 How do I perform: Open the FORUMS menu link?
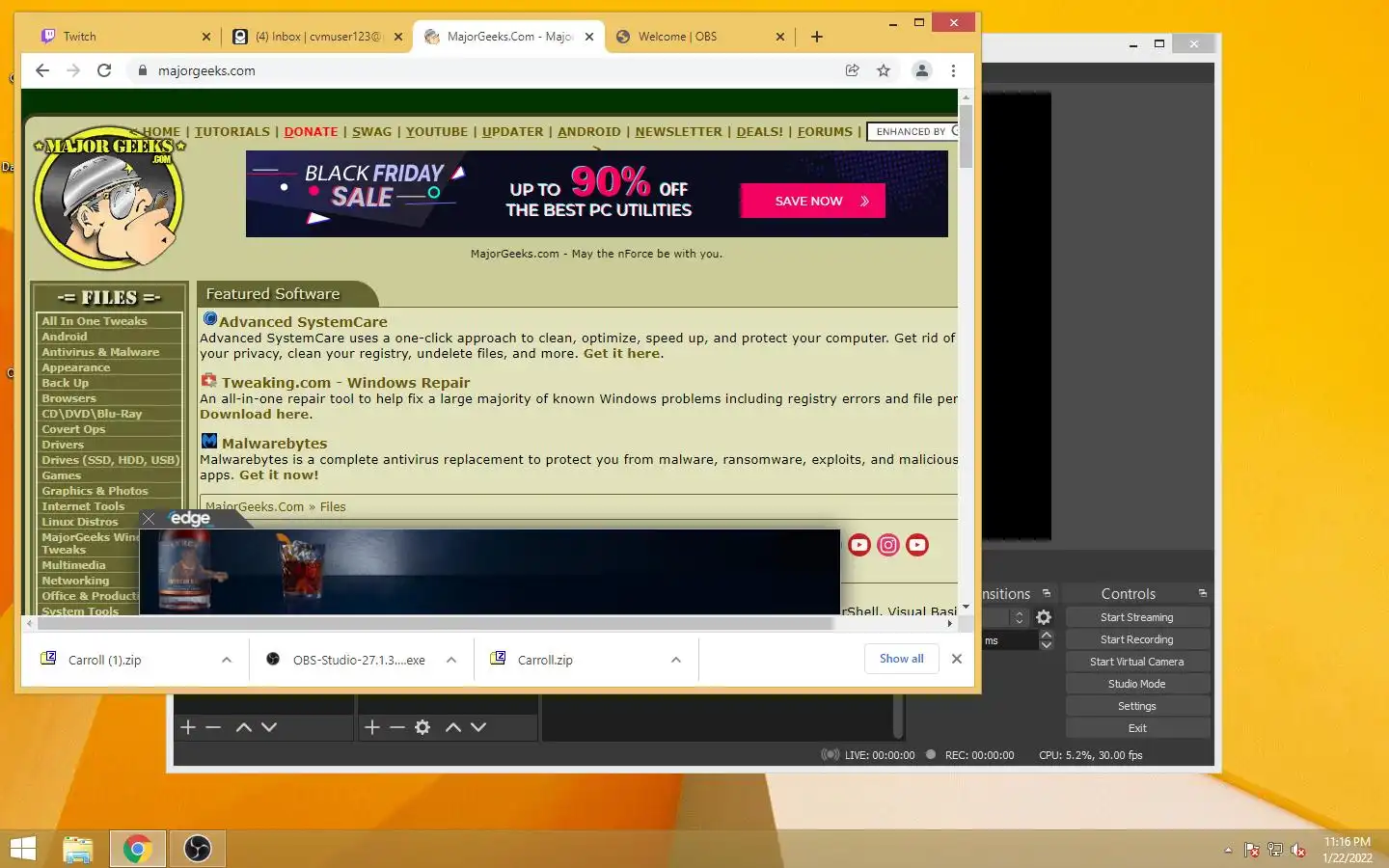click(x=825, y=131)
